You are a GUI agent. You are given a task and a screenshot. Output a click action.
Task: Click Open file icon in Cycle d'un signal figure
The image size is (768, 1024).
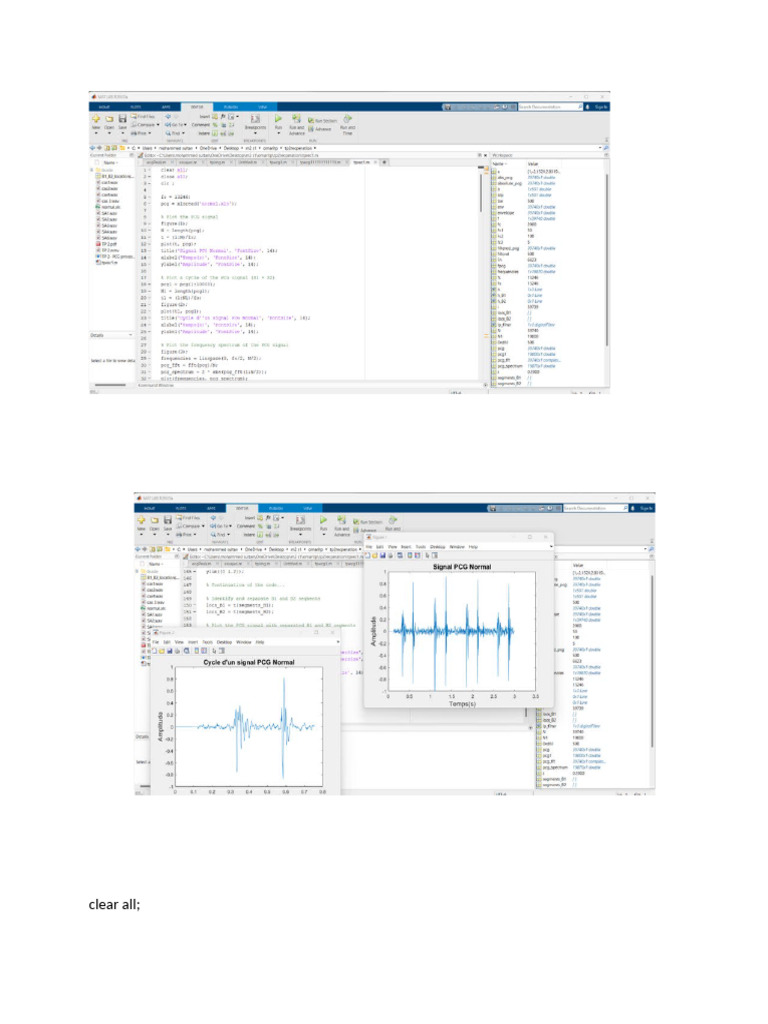(x=162, y=651)
